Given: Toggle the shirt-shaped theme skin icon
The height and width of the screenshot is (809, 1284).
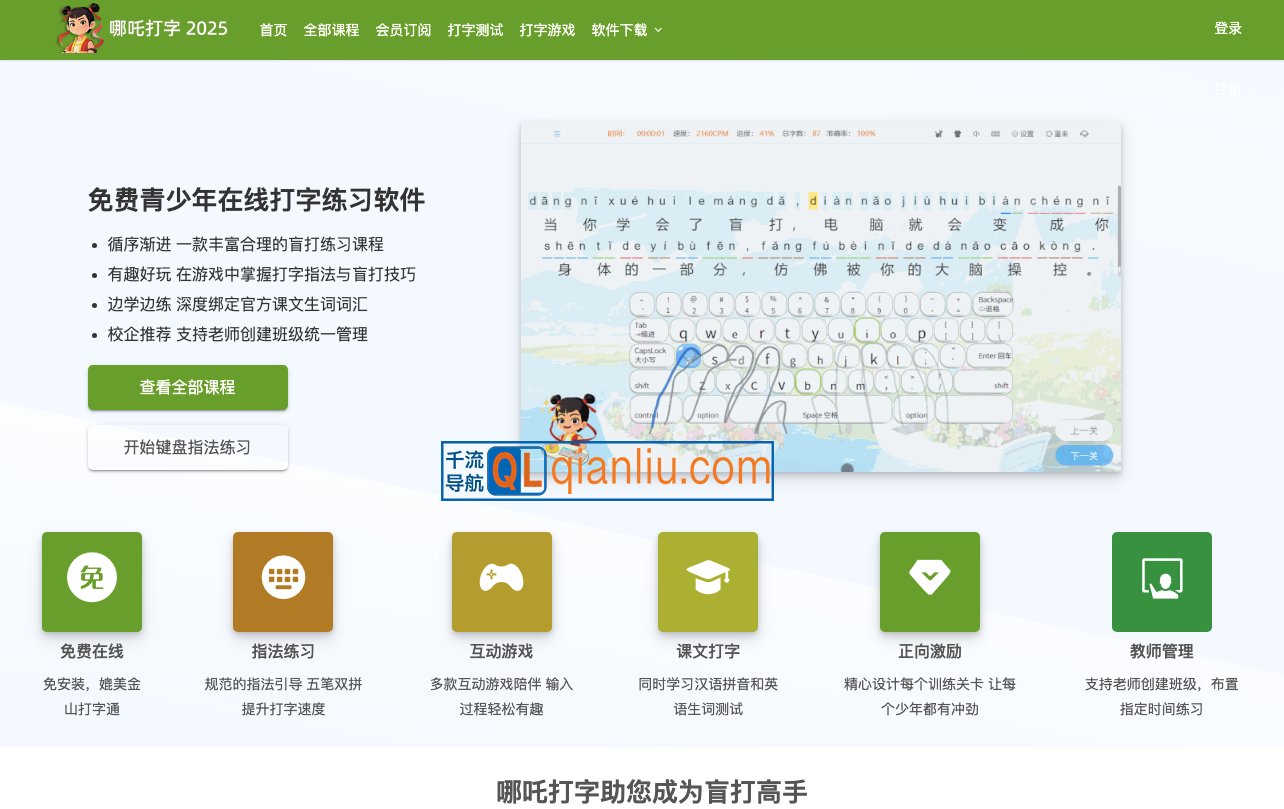Looking at the screenshot, I should [958, 133].
